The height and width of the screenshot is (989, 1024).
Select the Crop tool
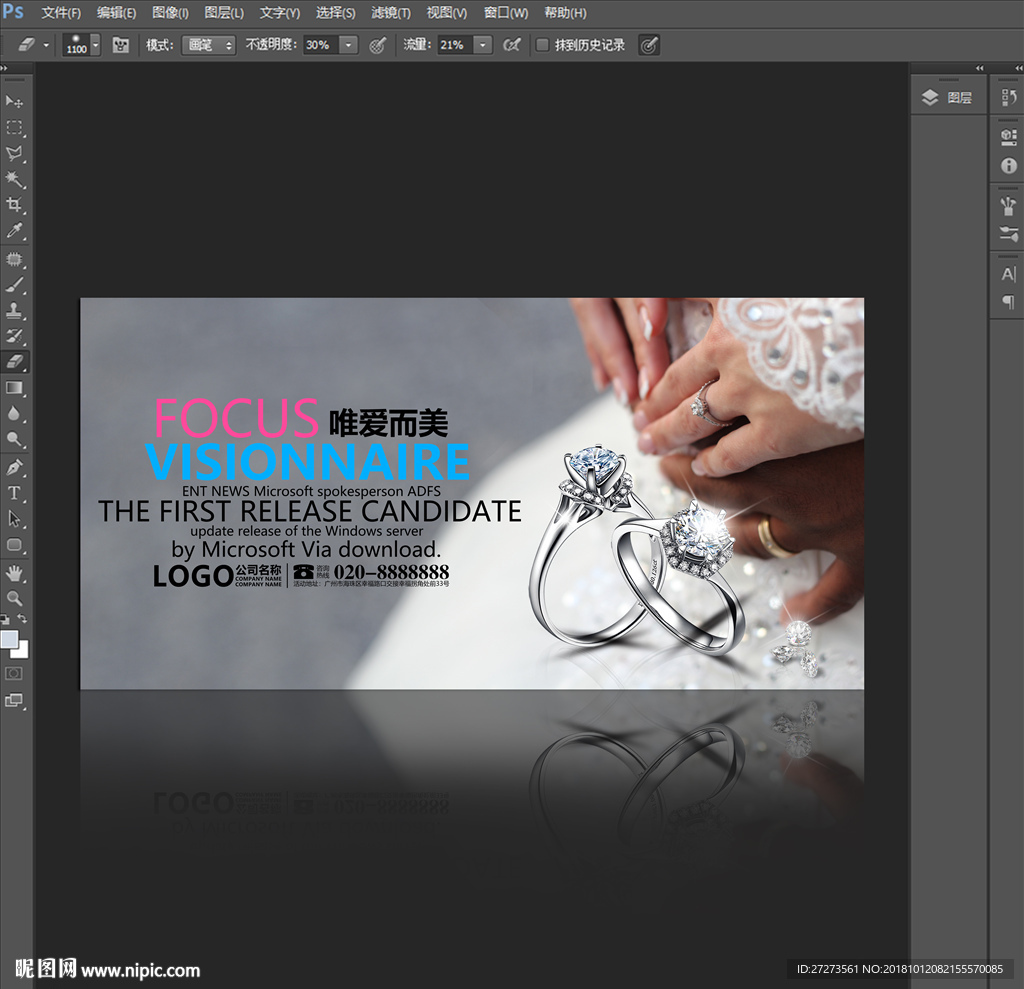tap(14, 204)
